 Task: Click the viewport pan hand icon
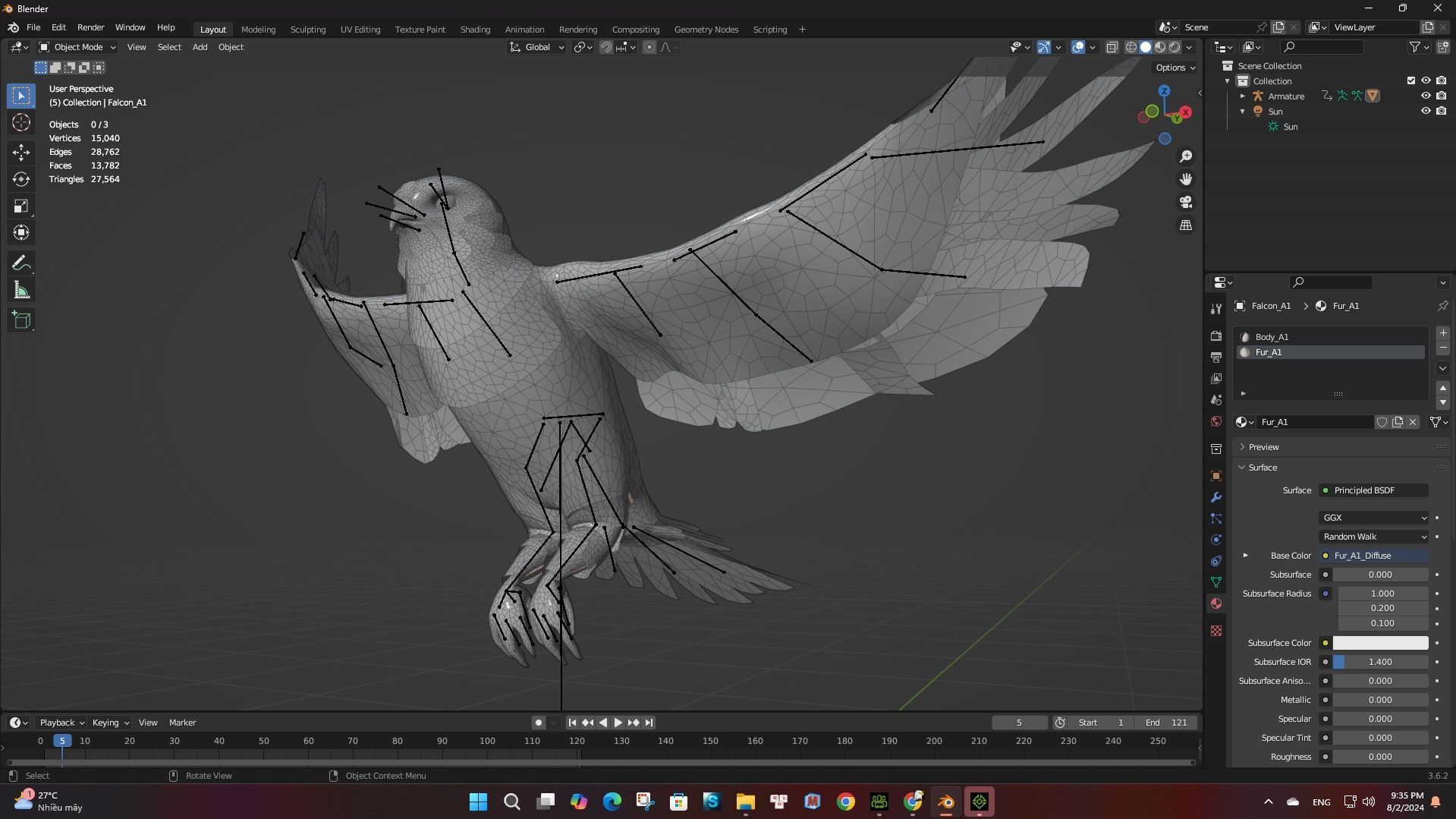click(1186, 179)
